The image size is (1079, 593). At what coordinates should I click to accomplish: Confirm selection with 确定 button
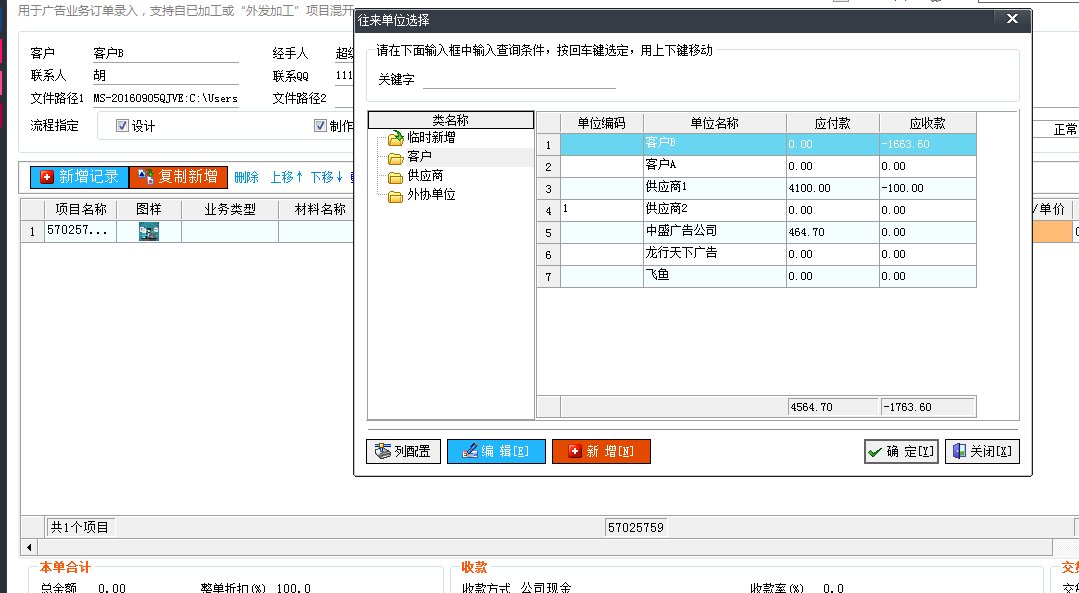tap(901, 452)
